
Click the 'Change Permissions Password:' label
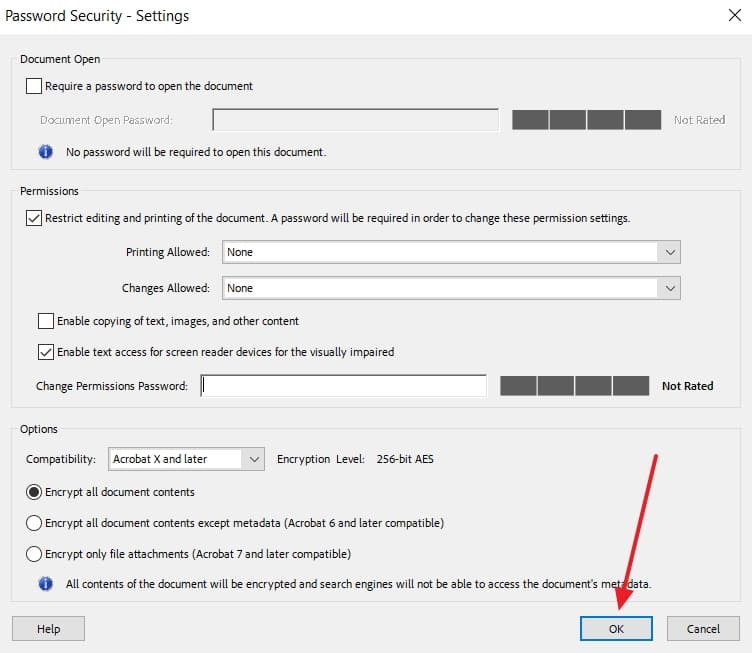(112, 386)
